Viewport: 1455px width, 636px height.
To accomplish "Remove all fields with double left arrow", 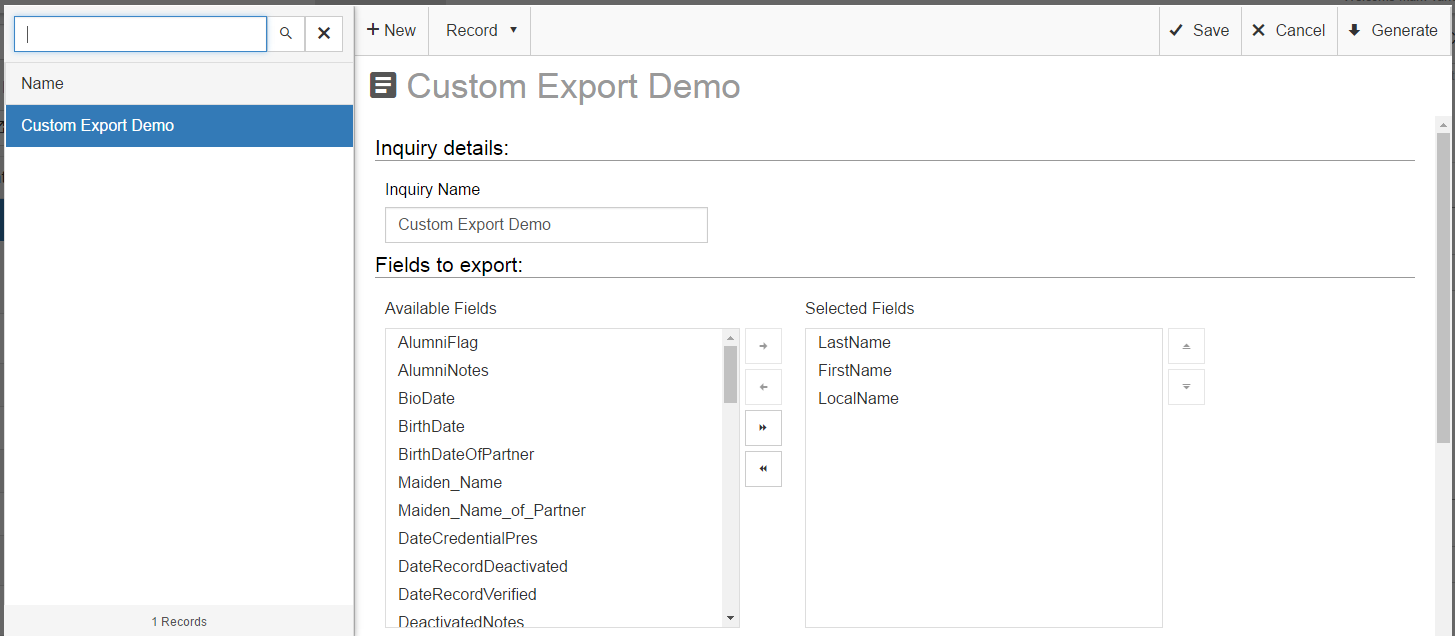I will point(763,469).
